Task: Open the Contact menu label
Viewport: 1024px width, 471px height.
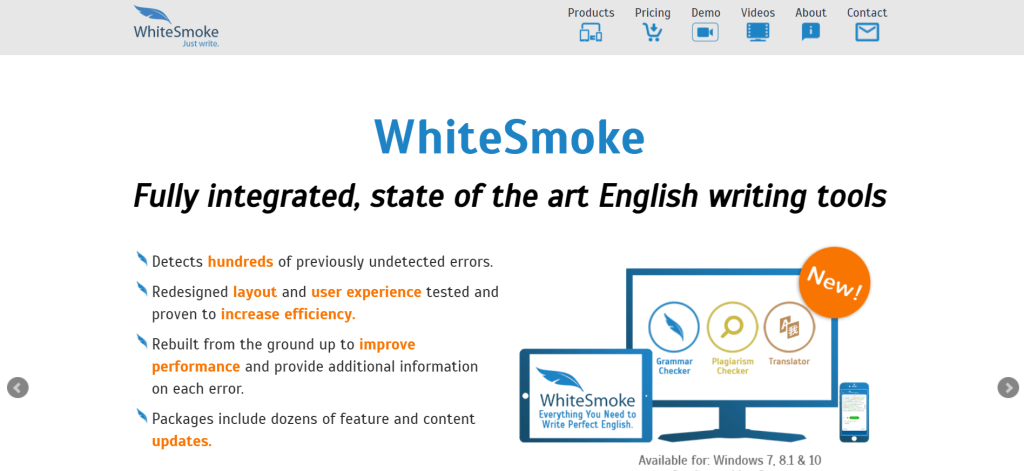Action: click(867, 12)
